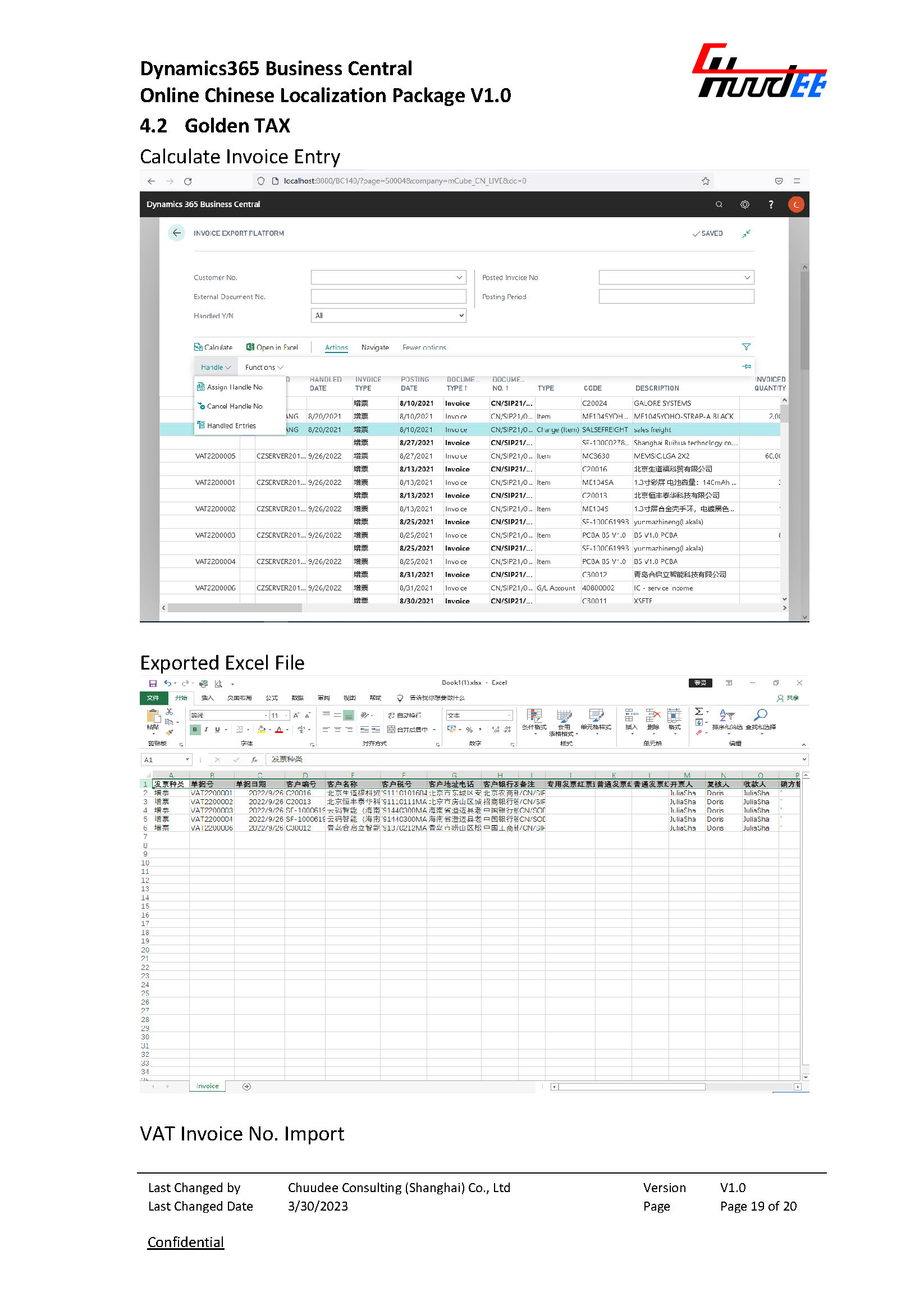
Task: Click the Business Central search magnifier icon
Action: [x=719, y=204]
